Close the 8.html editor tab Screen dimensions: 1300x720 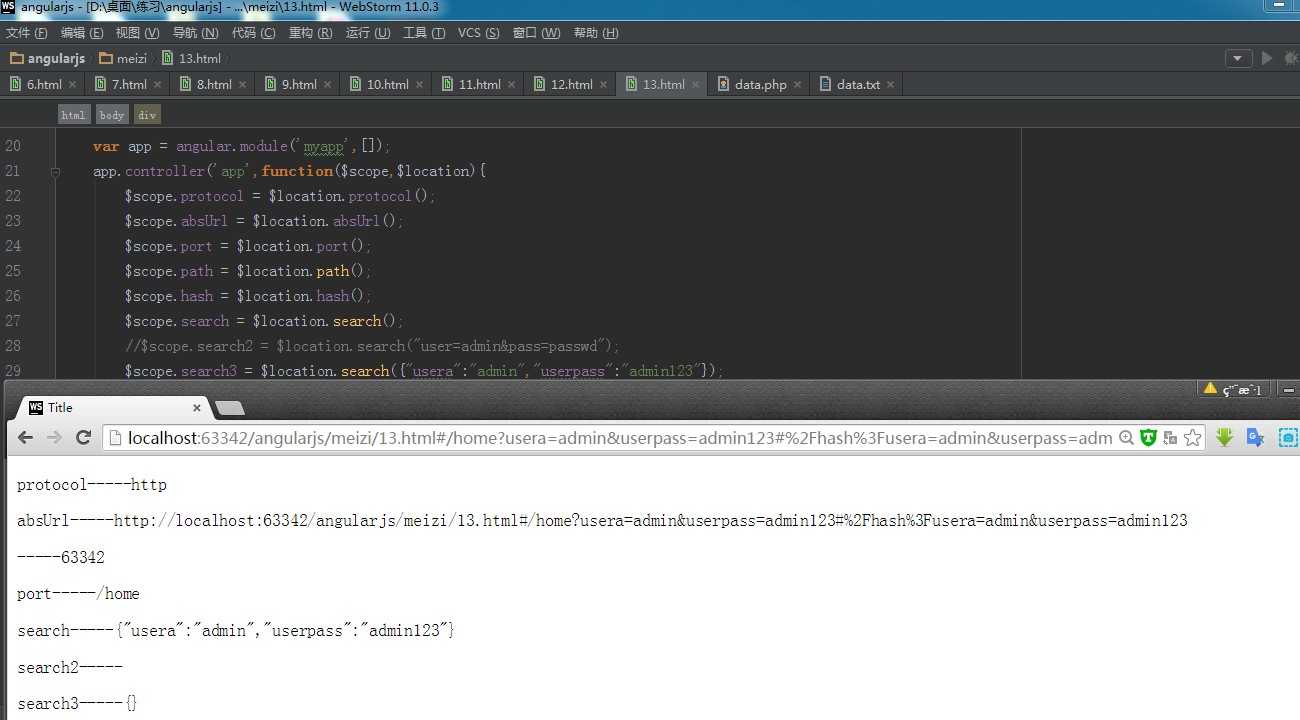pos(242,85)
